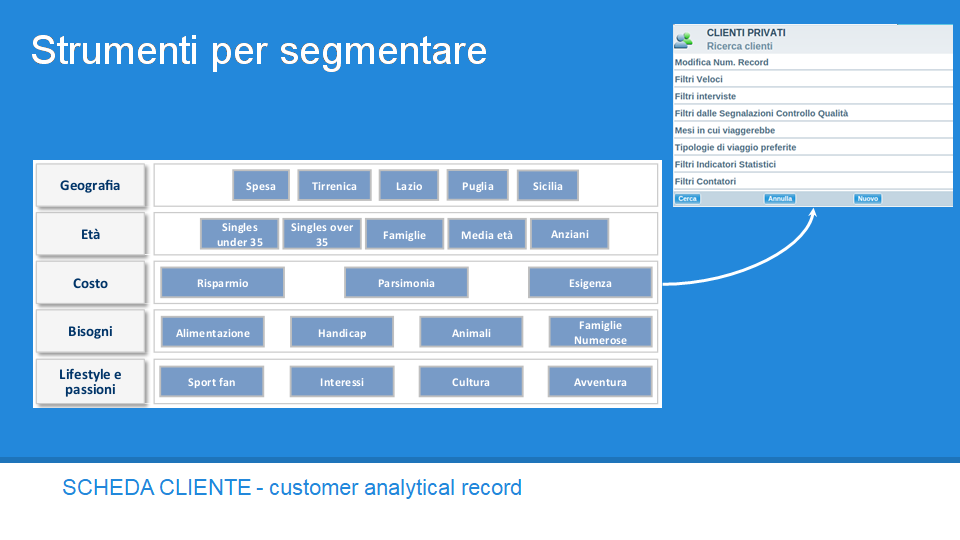Click the Annulla button
Screen dimensions: 960x540
pos(780,198)
